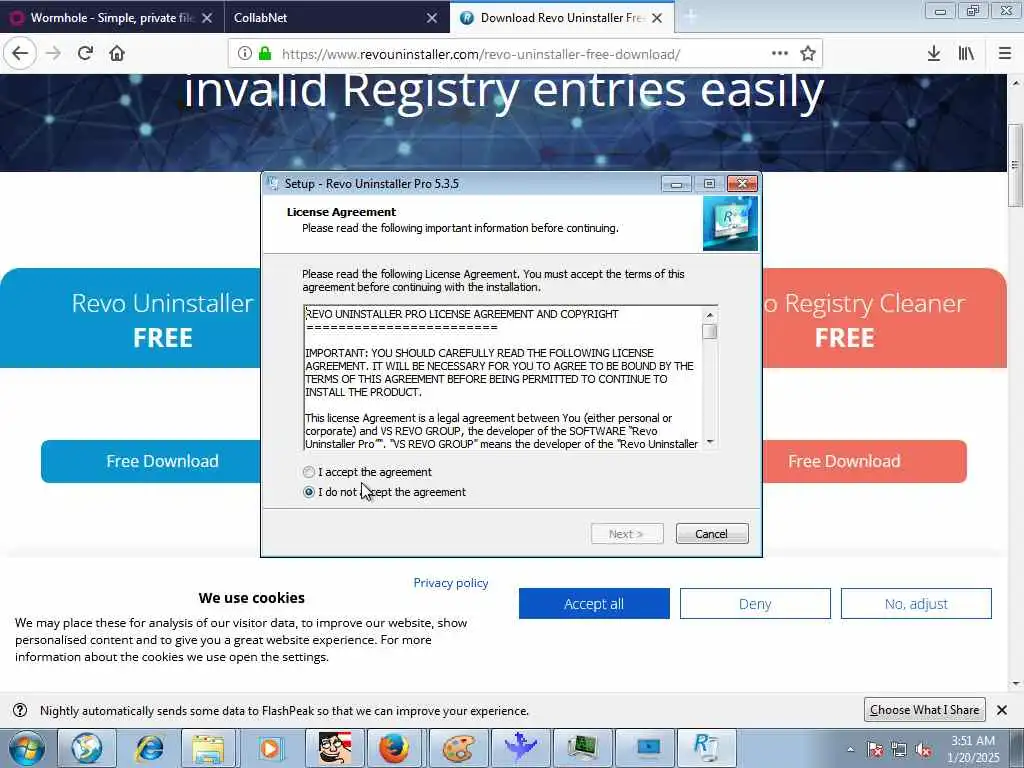1024x768 pixels.
Task: Deny cookies
Action: pos(755,603)
